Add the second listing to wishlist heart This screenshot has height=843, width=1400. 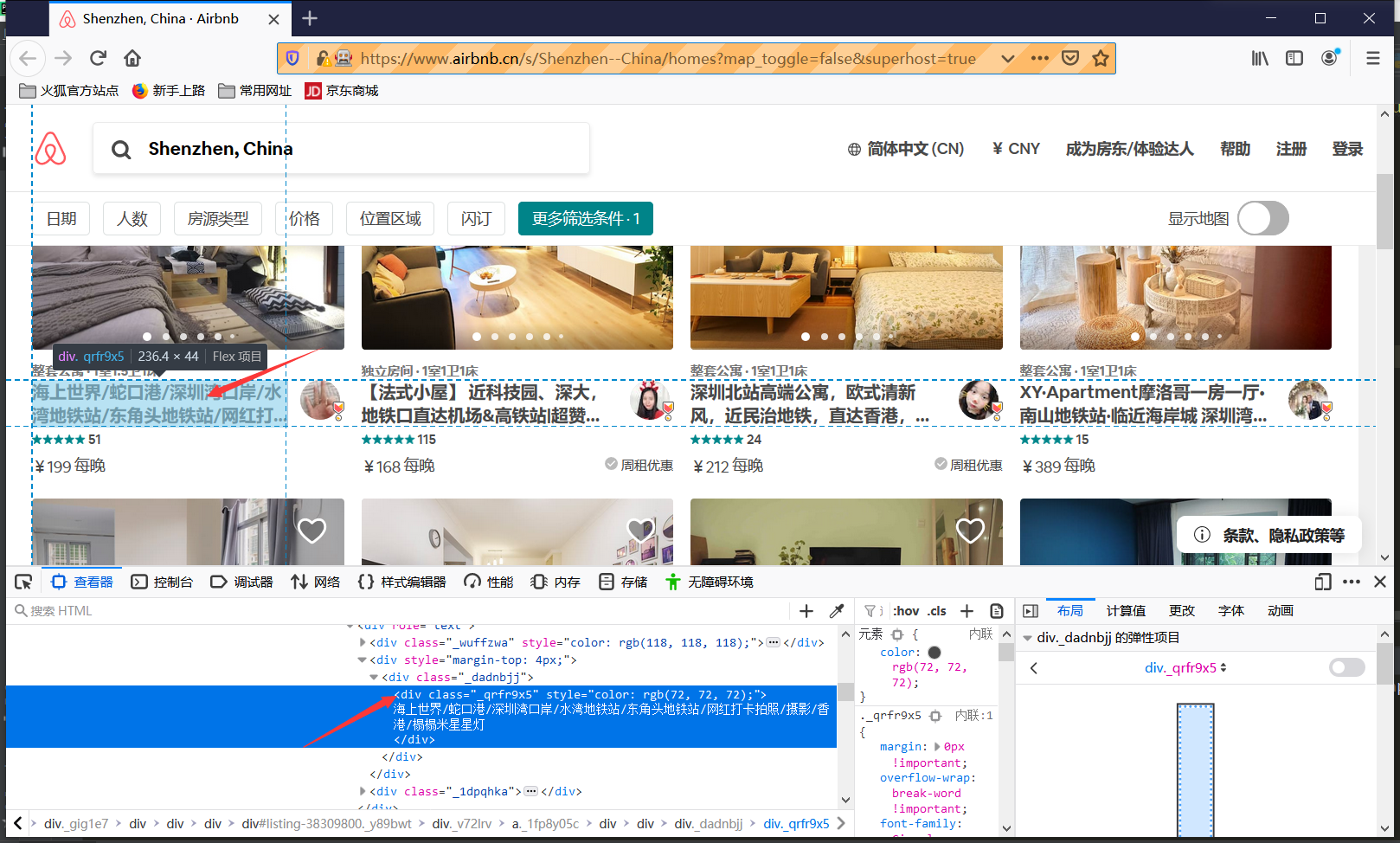pyautogui.click(x=639, y=530)
